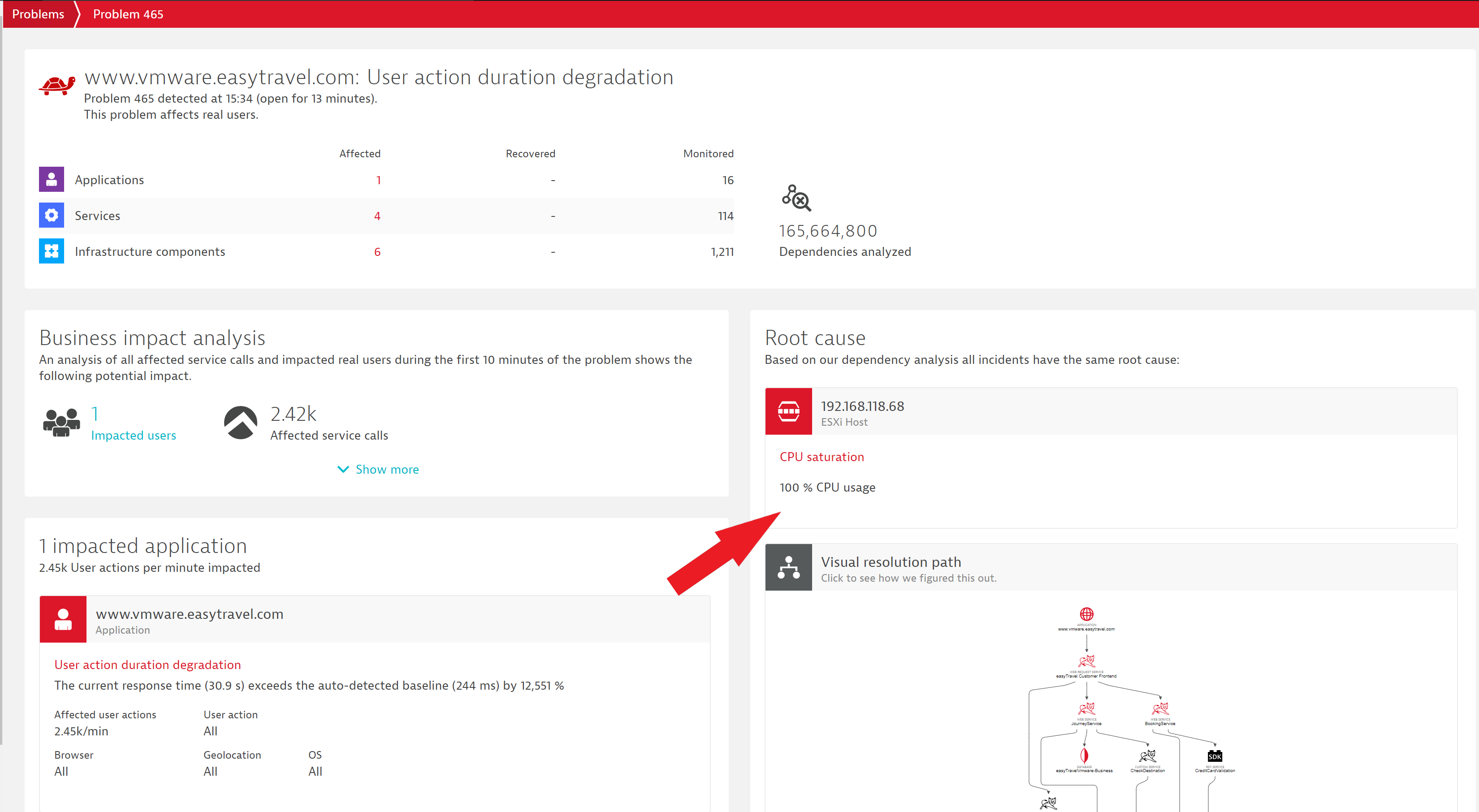Click BookingService node label in diagram
Image resolution: width=1479 pixels, height=812 pixels.
[x=1160, y=724]
